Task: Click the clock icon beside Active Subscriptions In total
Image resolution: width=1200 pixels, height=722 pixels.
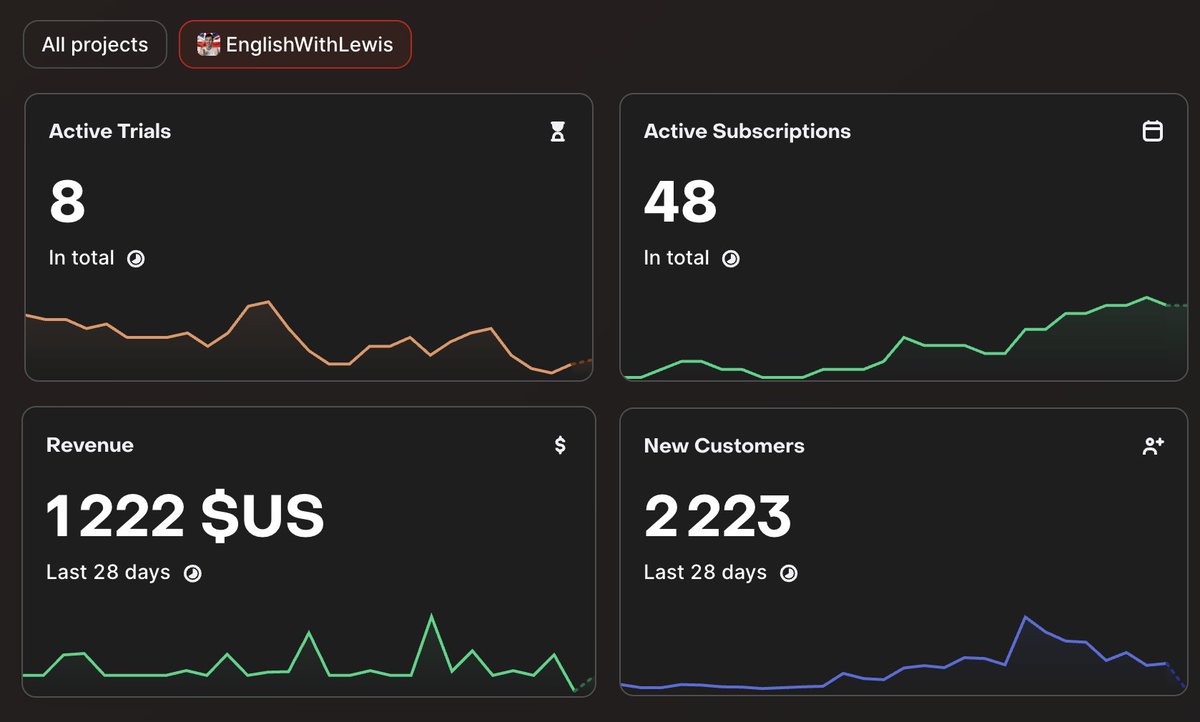Action: point(731,258)
